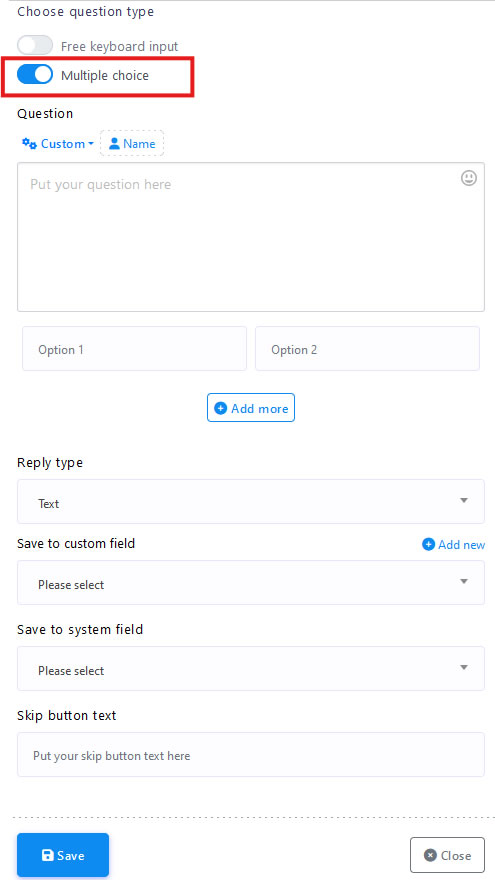Click the Add new custom field link
Image resolution: width=495 pixels, height=880 pixels.
pos(453,544)
